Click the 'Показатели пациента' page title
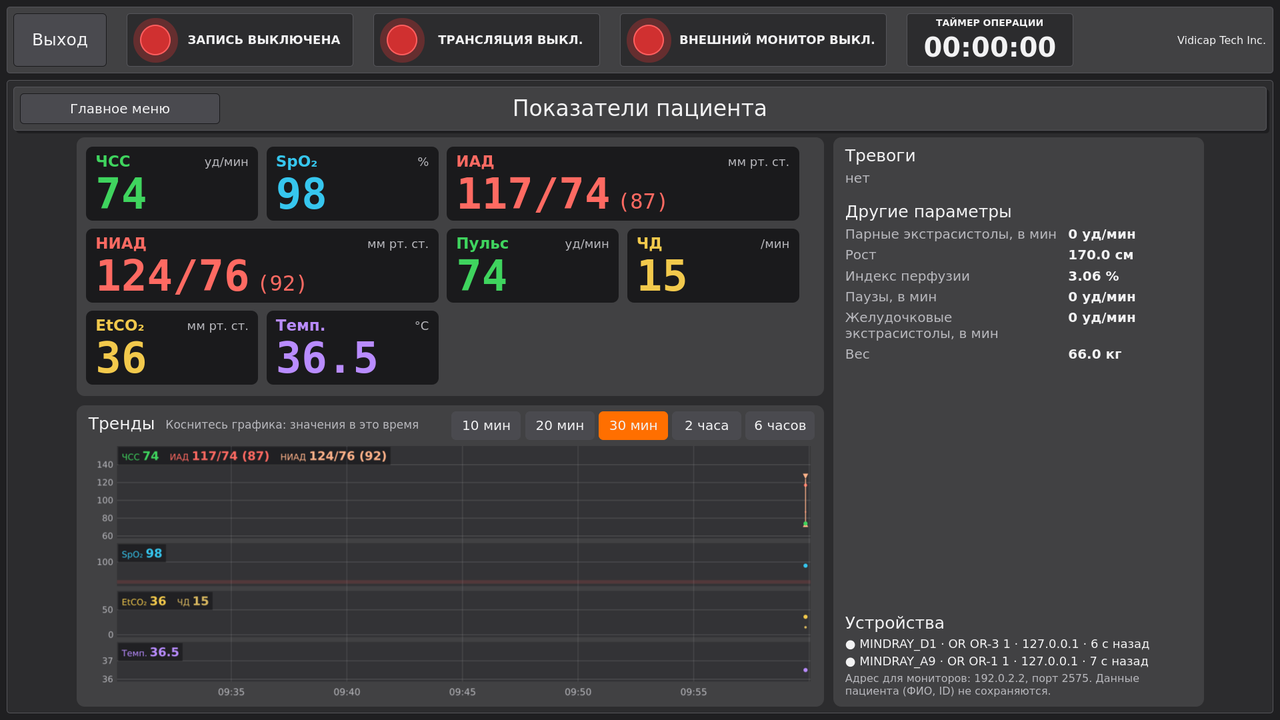Screen dimensions: 1280x720 click(x=640, y=109)
